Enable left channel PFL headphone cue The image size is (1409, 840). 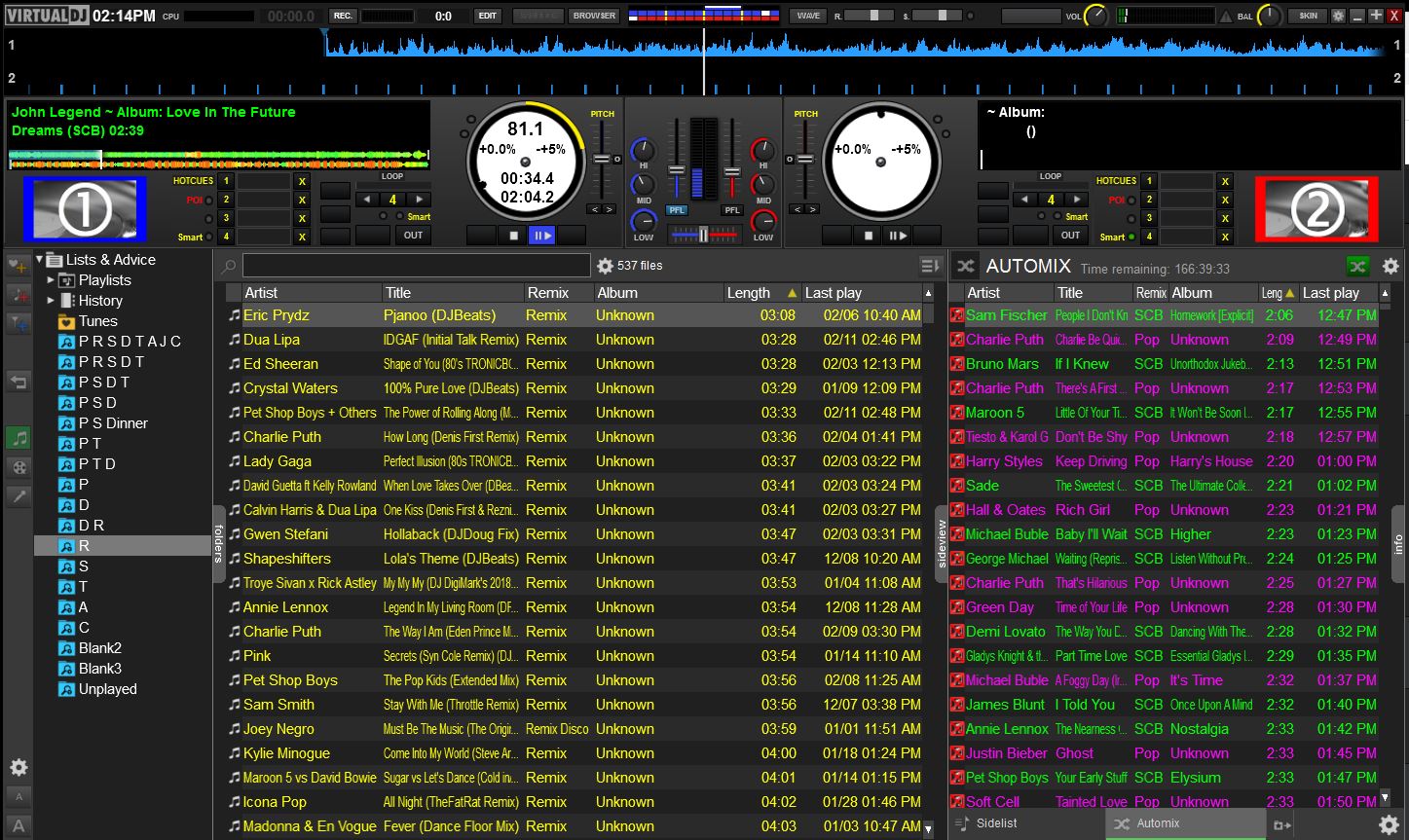[676, 210]
